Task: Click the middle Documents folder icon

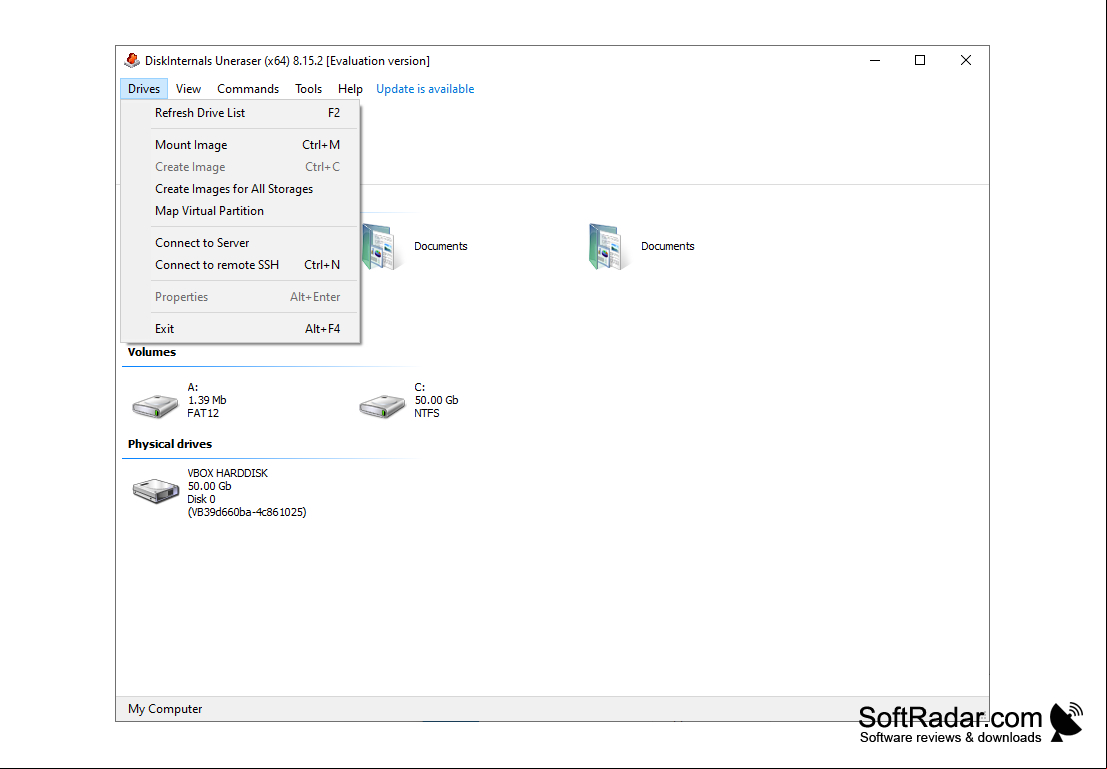Action: [382, 246]
